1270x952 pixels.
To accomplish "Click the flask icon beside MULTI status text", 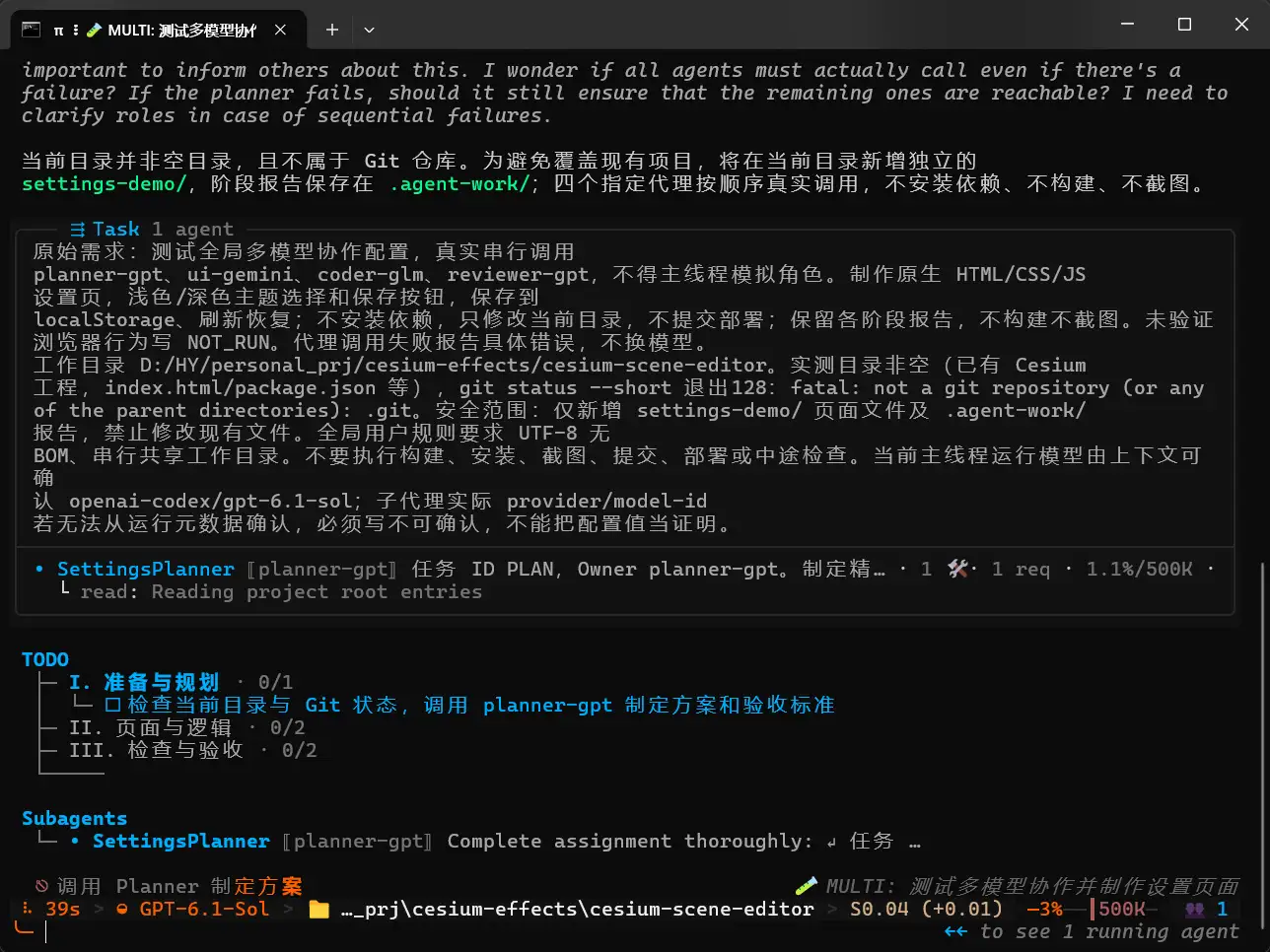I will coord(807,885).
